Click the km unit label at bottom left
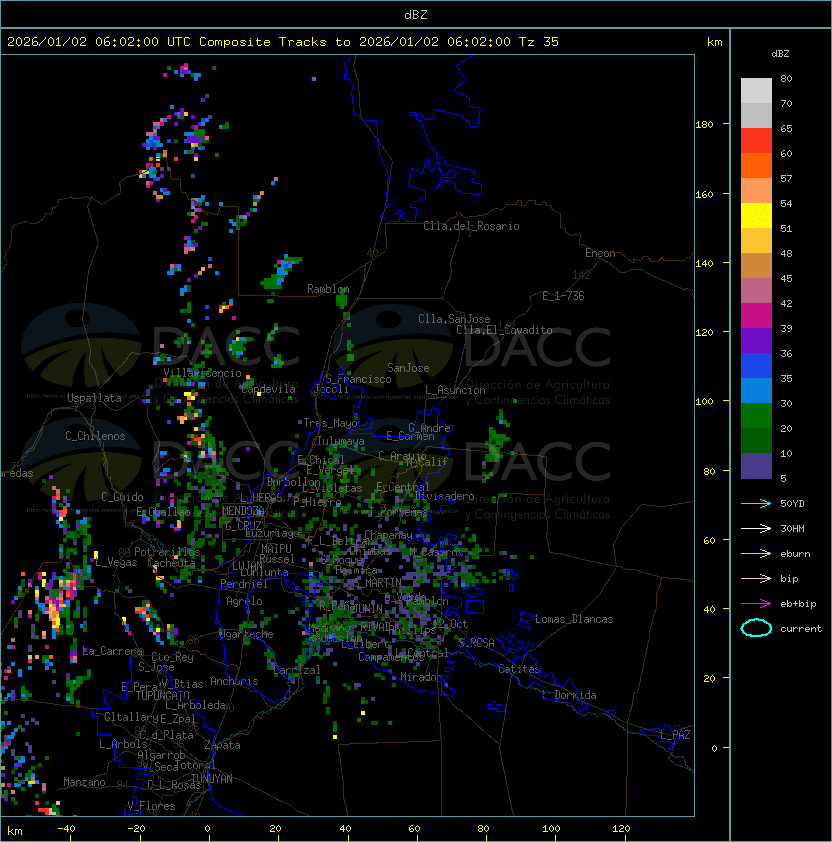Viewport: 832px width, 842px height. pos(14,830)
